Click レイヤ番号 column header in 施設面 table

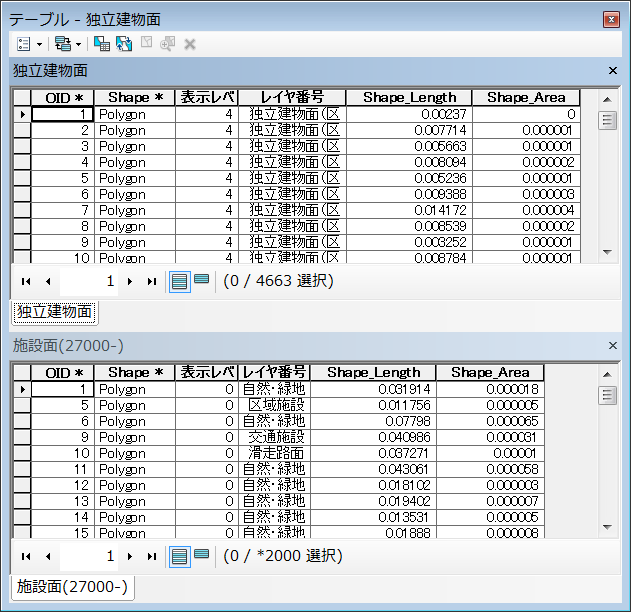274,373
